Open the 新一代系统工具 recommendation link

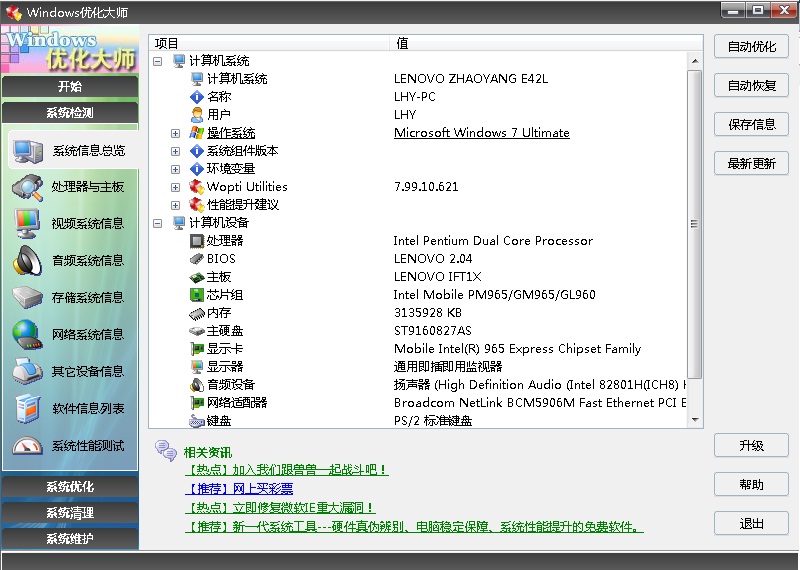click(x=414, y=527)
